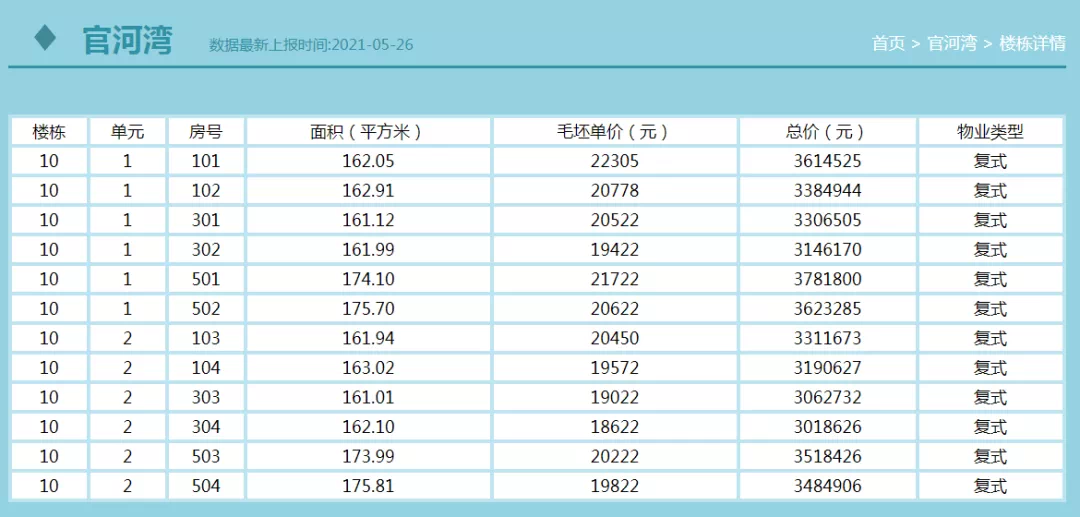
Task: Click the area value 161.99
Action: point(368,249)
